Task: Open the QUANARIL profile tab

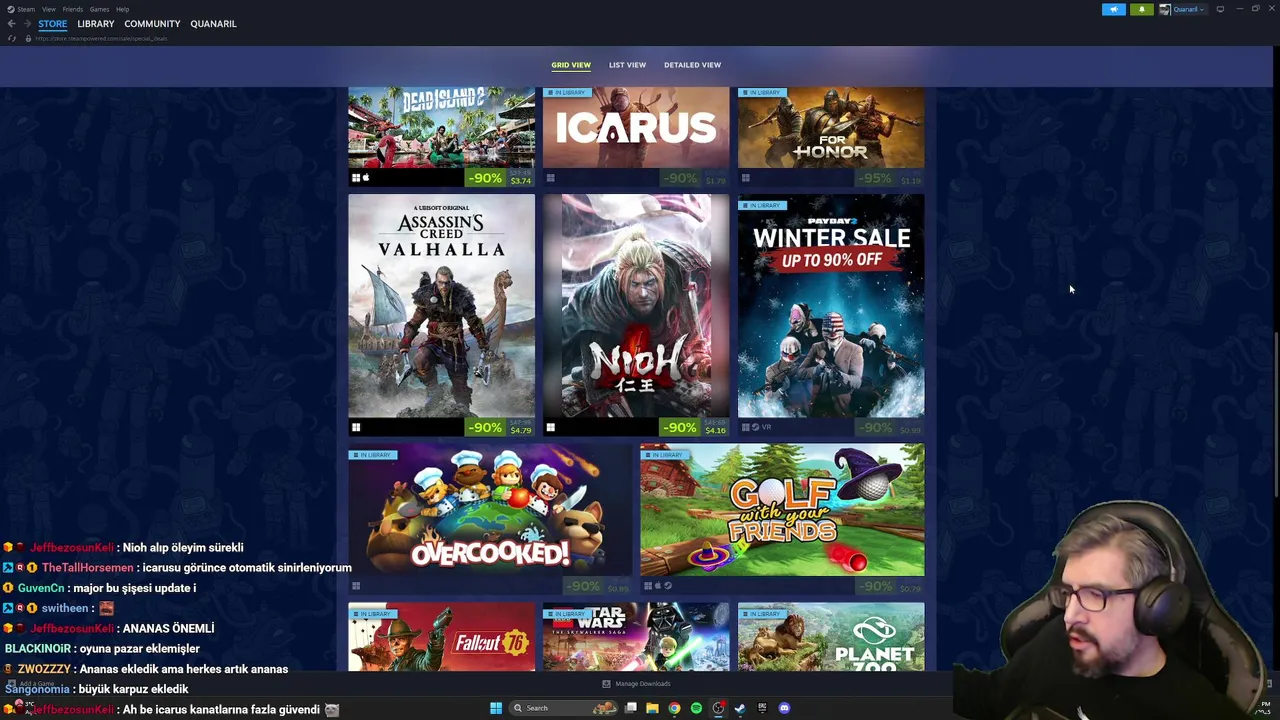Action: pos(213,24)
